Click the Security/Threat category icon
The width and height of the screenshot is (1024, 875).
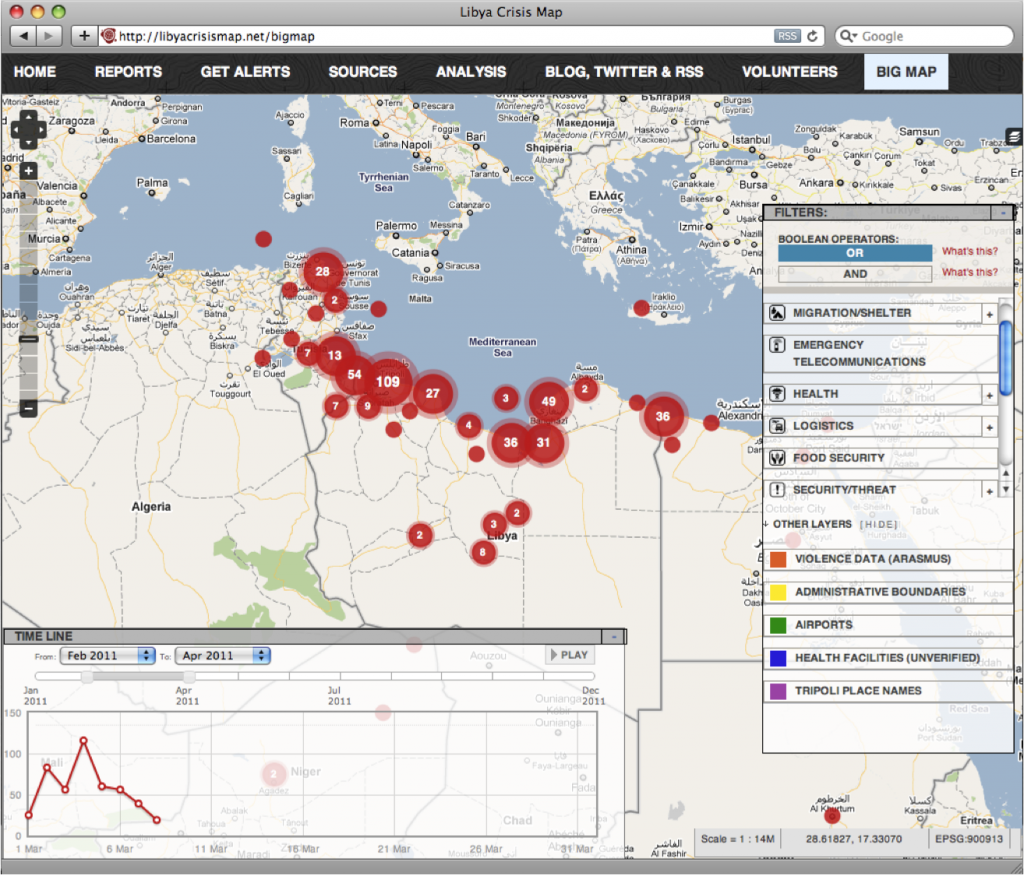(776, 490)
